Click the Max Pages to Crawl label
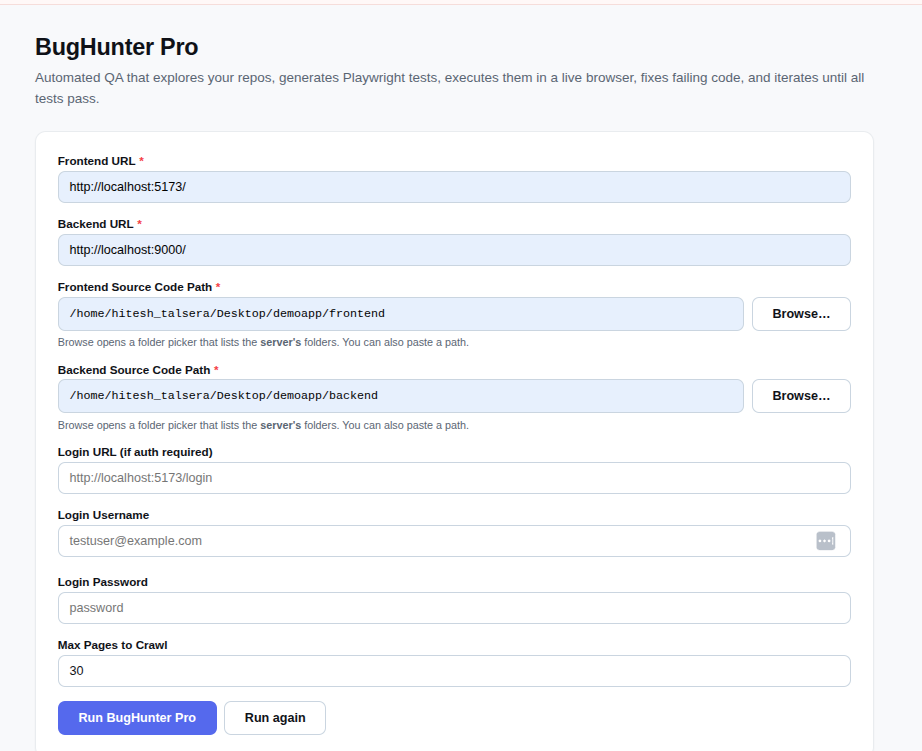This screenshot has width=922, height=751. [112, 645]
